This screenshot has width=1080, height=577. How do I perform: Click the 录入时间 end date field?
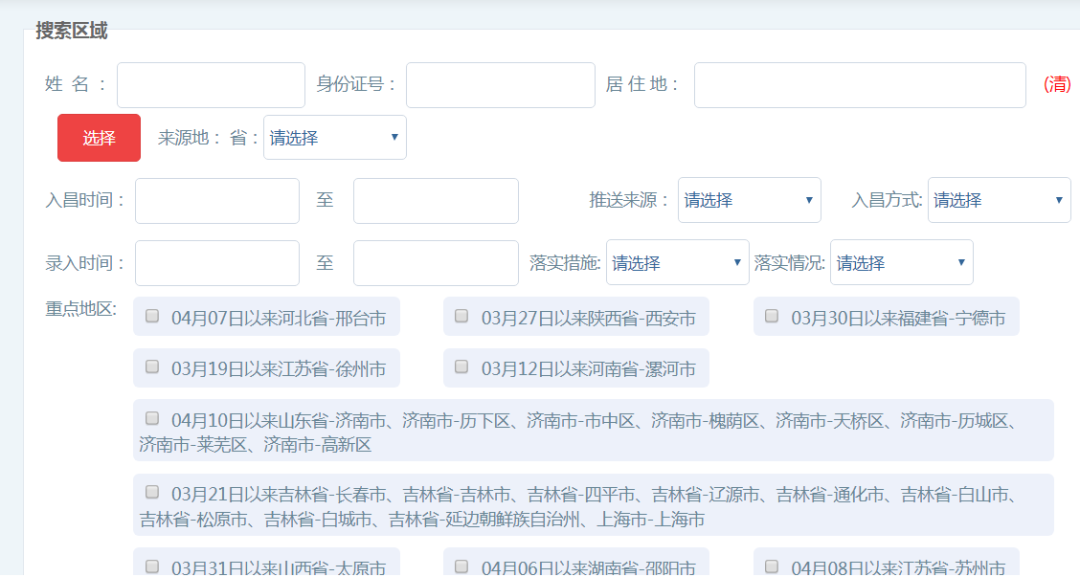435,263
